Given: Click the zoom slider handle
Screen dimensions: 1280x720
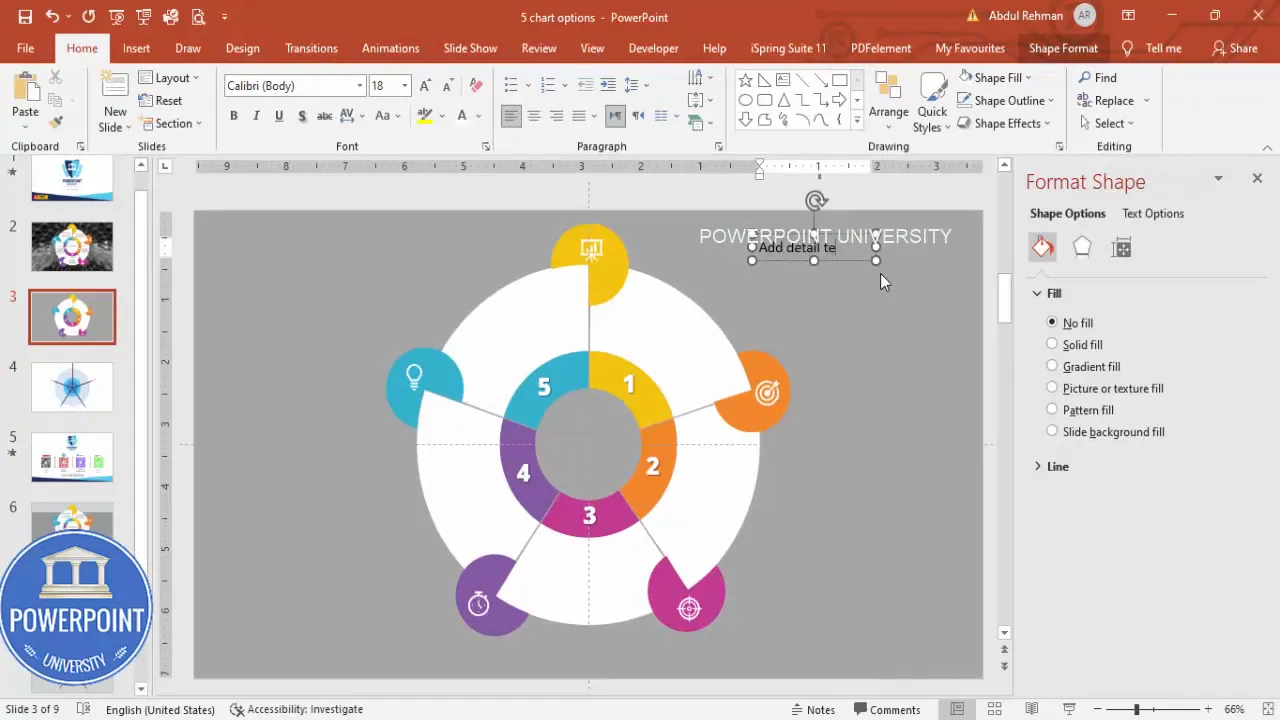Looking at the screenshot, I should click(x=1136, y=709).
